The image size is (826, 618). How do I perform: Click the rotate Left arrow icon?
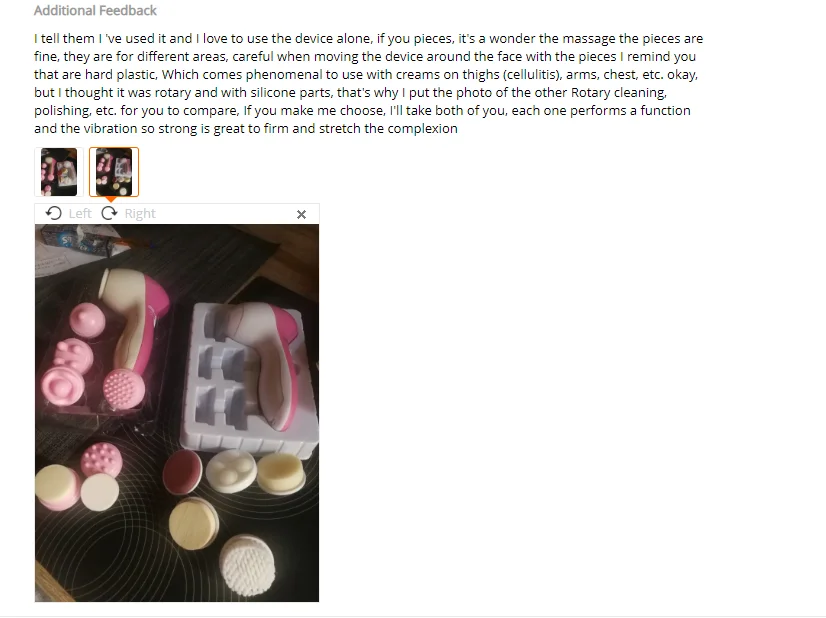pos(53,213)
